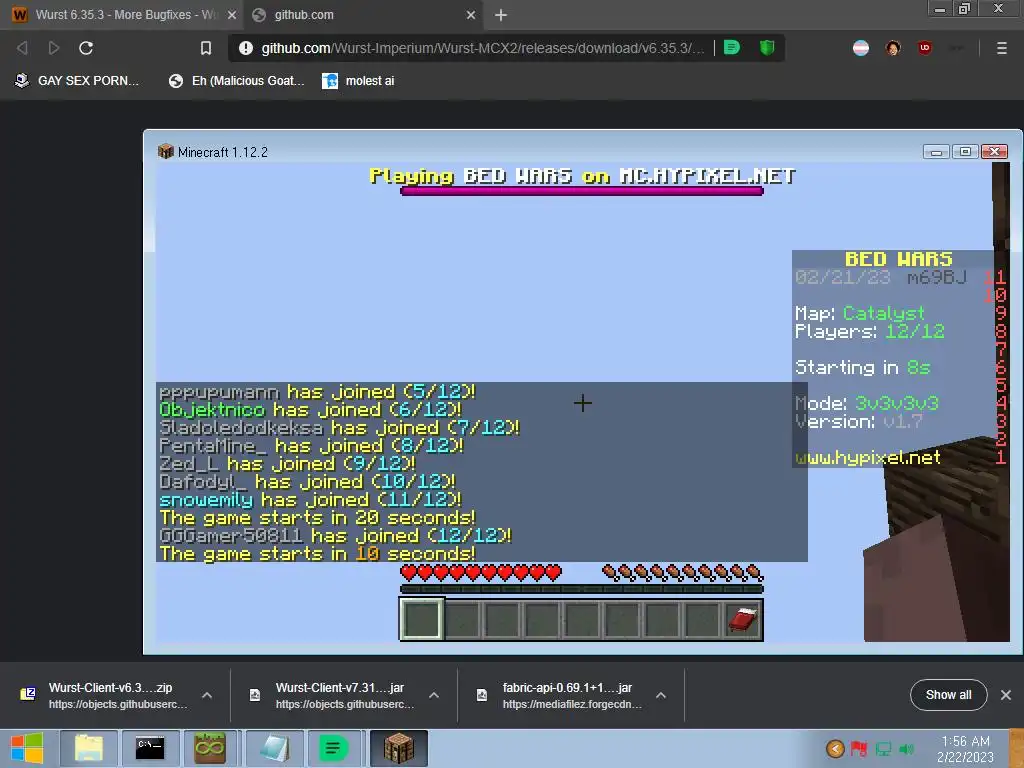1024x768 pixels.
Task: Expand options for Wurst-Client-v6.3....zip download
Action: (207, 696)
